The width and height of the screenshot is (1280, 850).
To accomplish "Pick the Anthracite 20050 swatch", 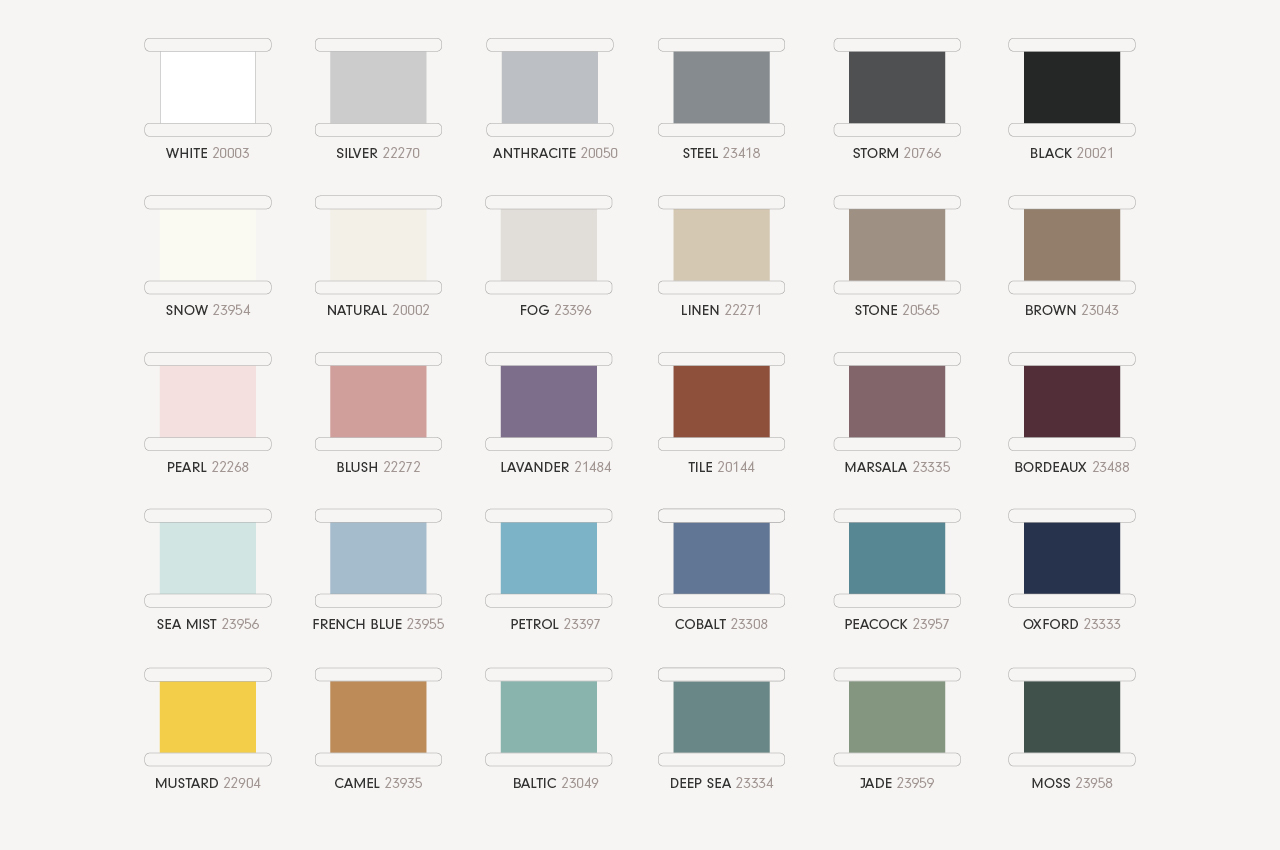I will click(549, 88).
